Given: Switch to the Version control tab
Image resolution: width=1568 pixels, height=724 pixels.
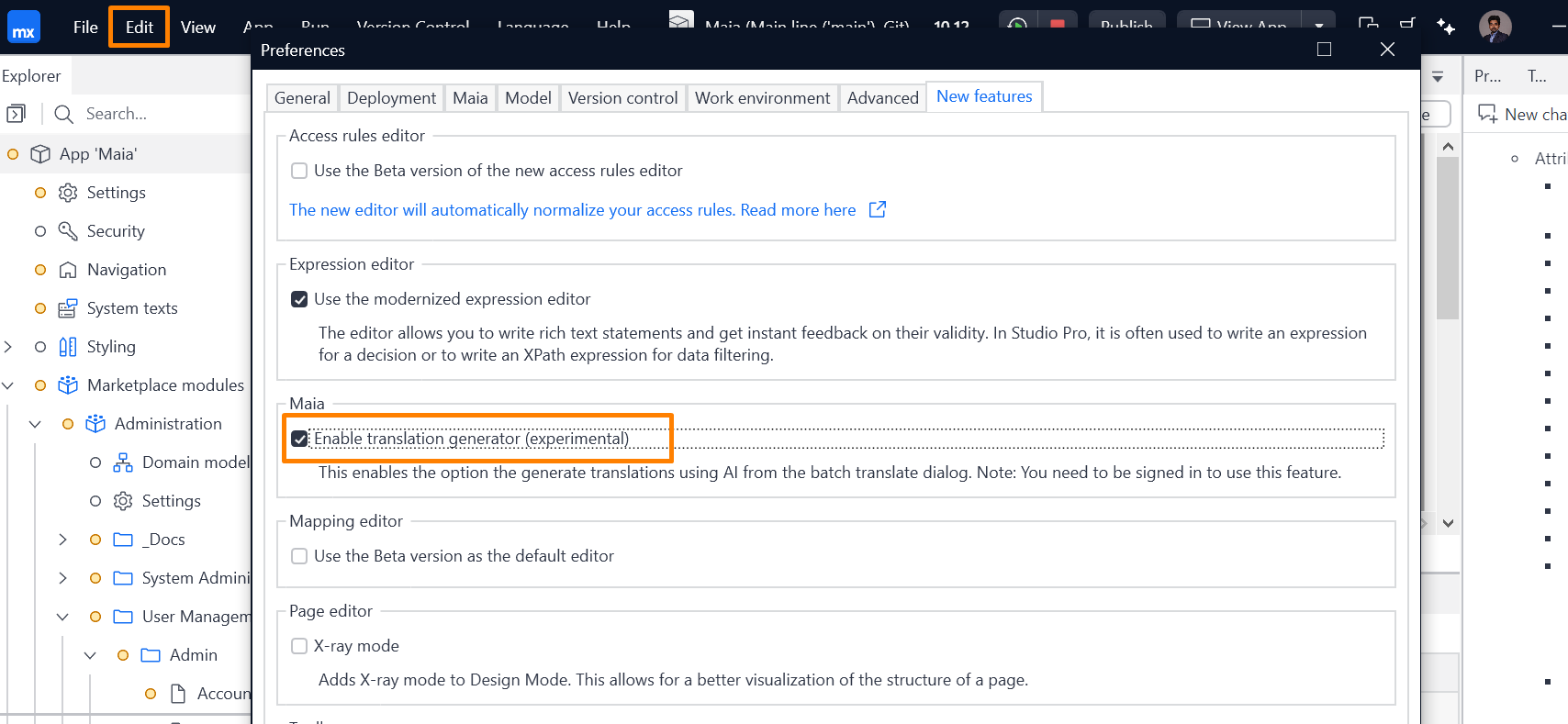Looking at the screenshot, I should pyautogui.click(x=622, y=98).
